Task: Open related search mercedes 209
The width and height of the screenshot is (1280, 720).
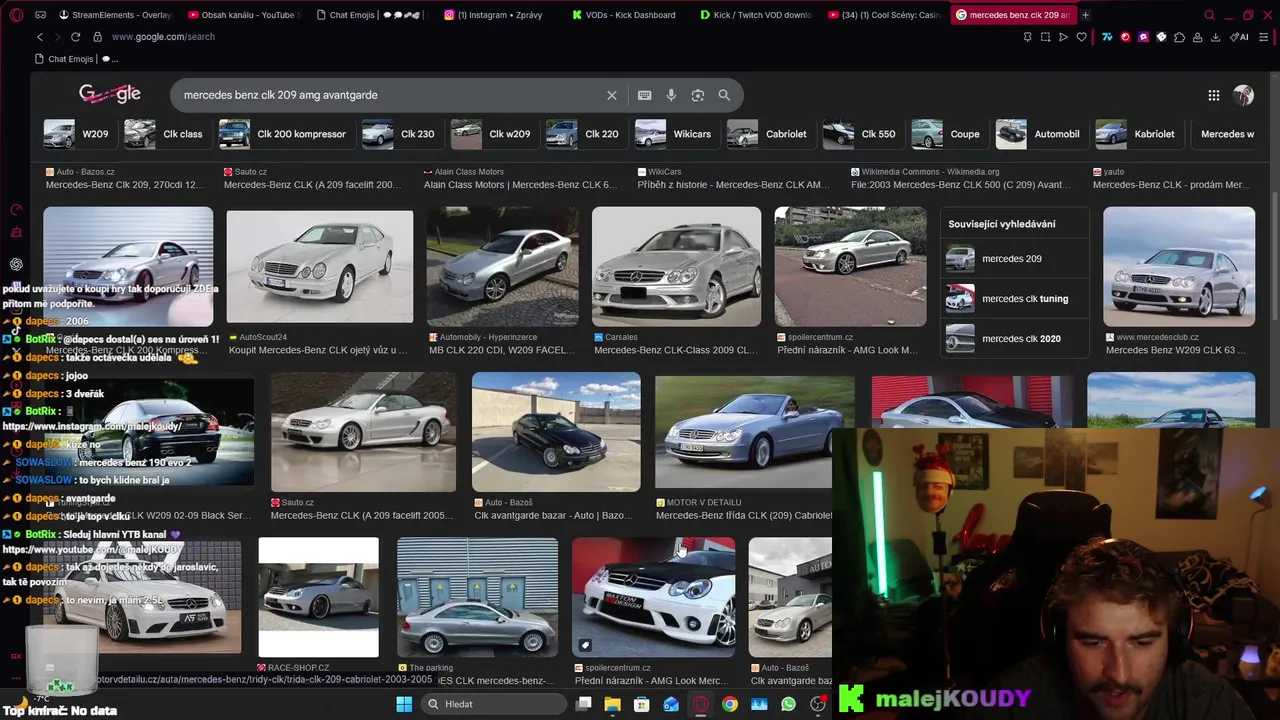Action: 1015,259
